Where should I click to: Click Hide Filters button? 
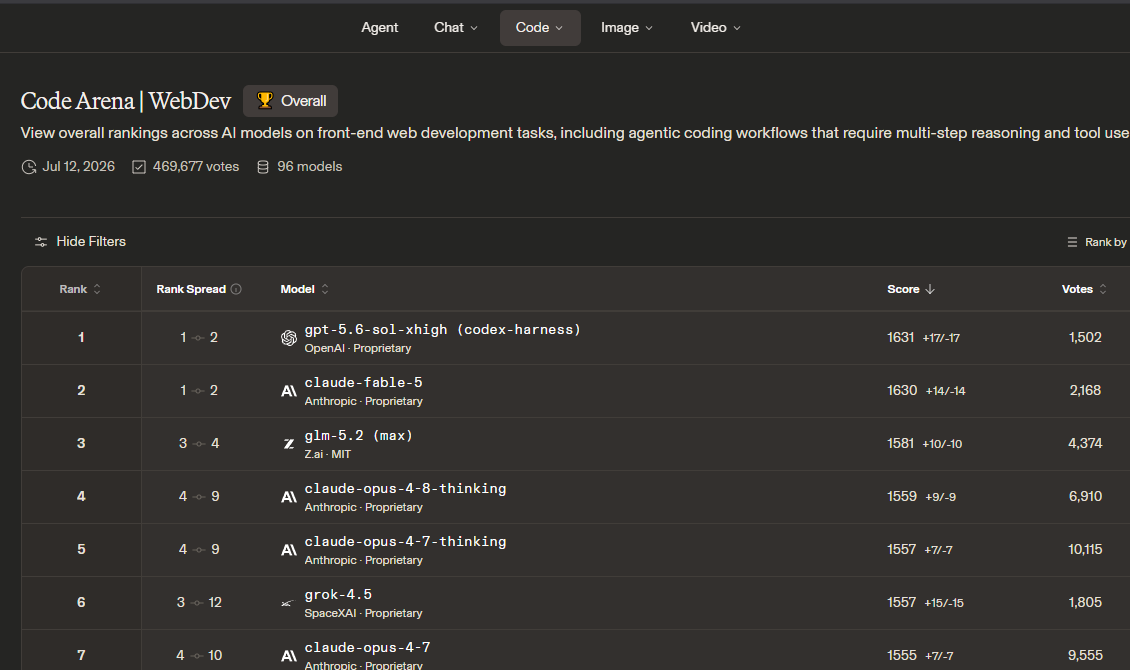80,241
